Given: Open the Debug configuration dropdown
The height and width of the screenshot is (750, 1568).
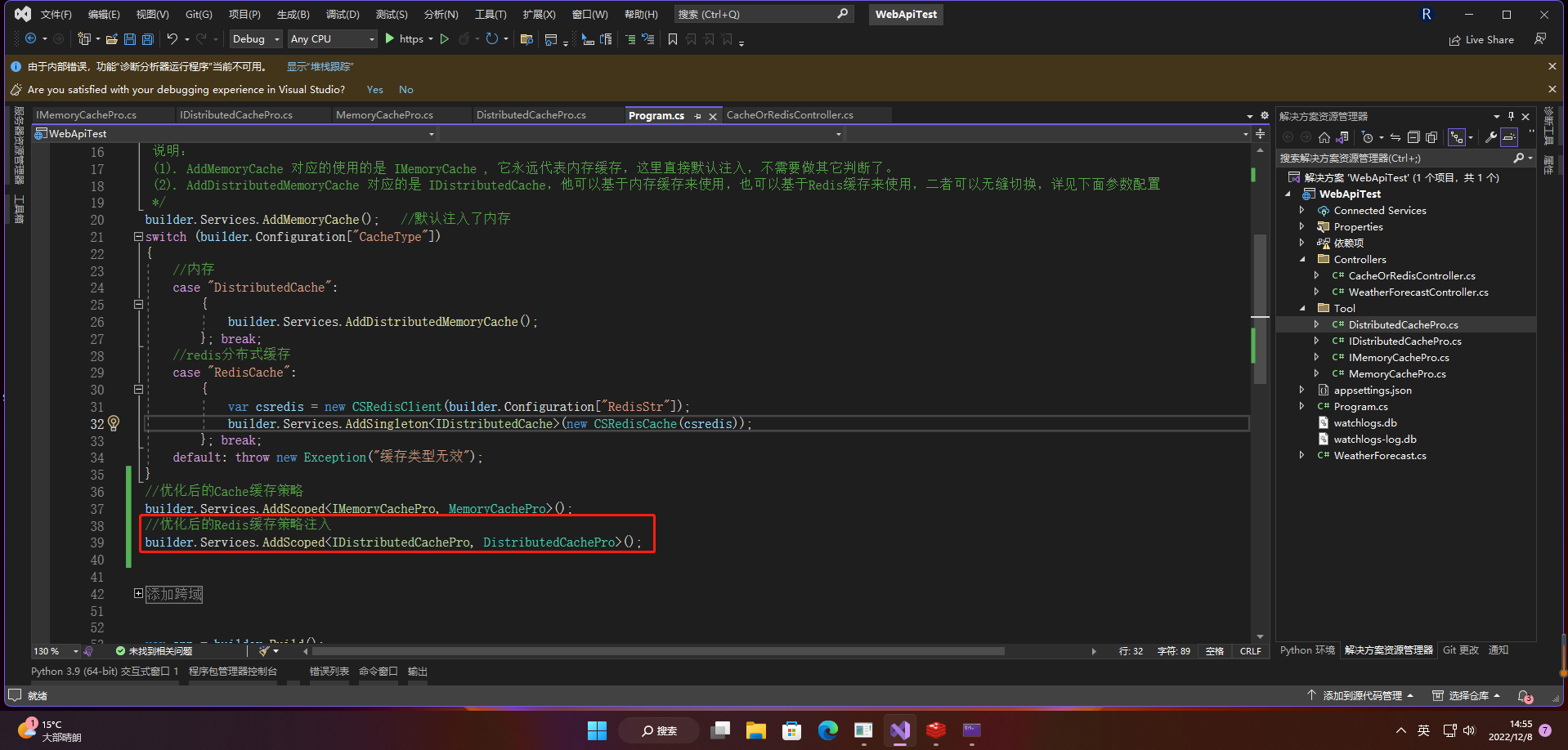Looking at the screenshot, I should pos(256,38).
